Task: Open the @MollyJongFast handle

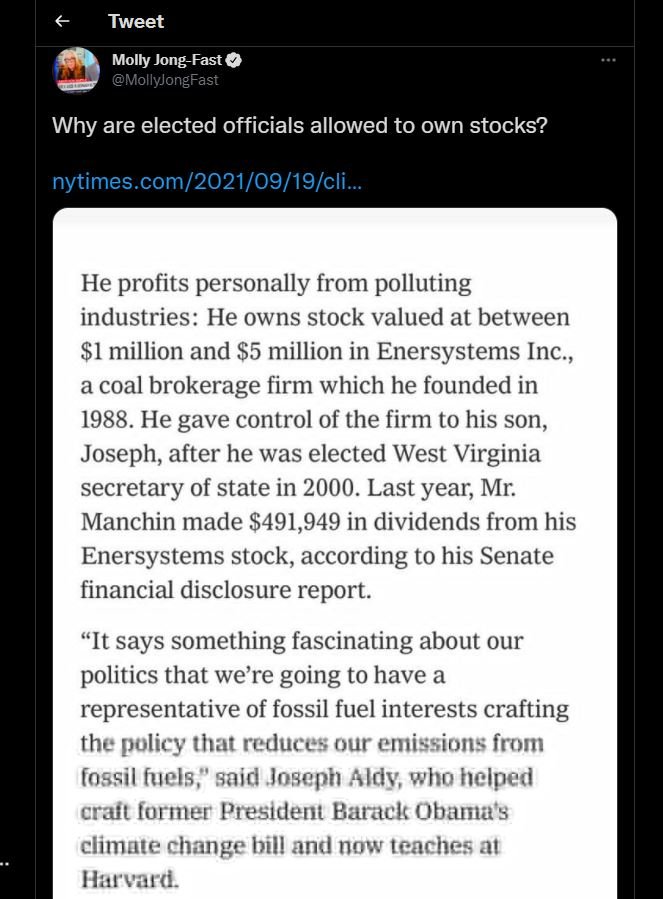Action: pyautogui.click(x=165, y=80)
